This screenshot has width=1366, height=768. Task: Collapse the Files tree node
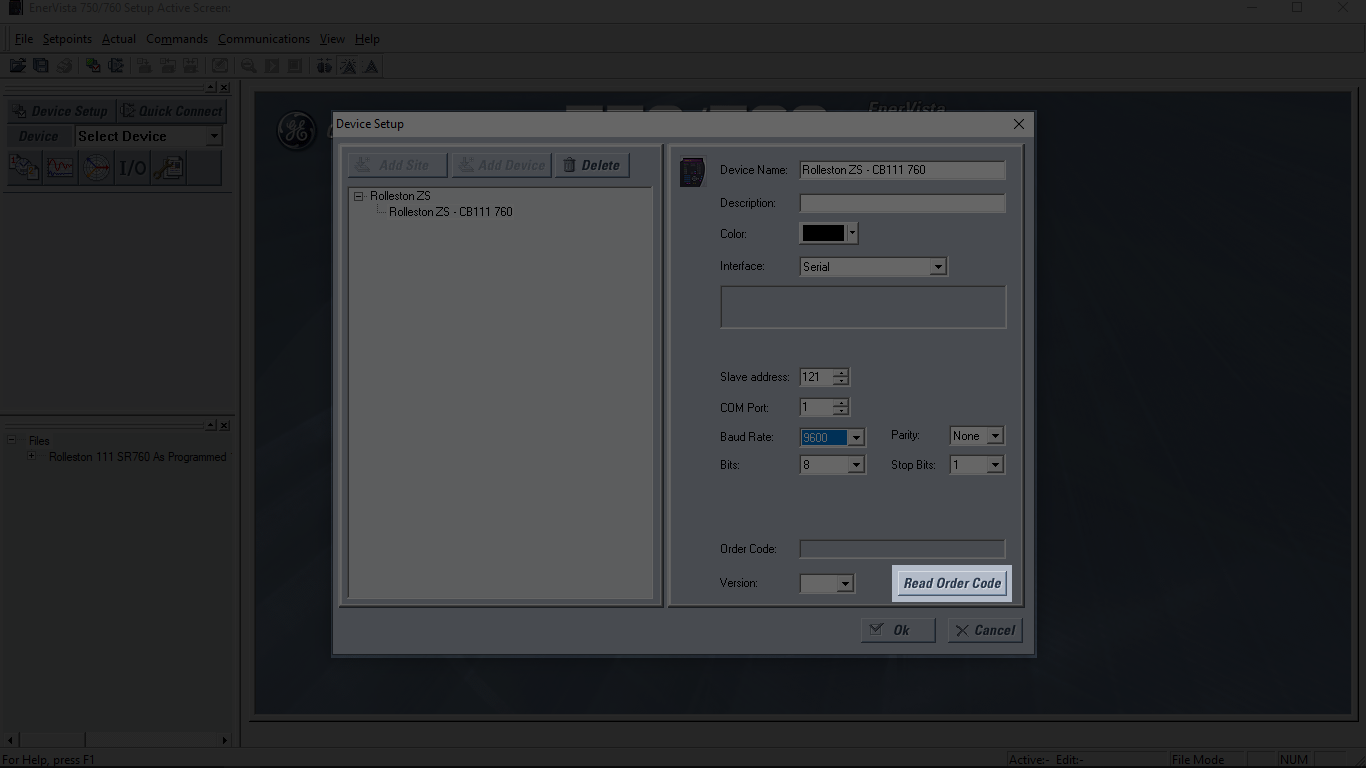point(12,440)
